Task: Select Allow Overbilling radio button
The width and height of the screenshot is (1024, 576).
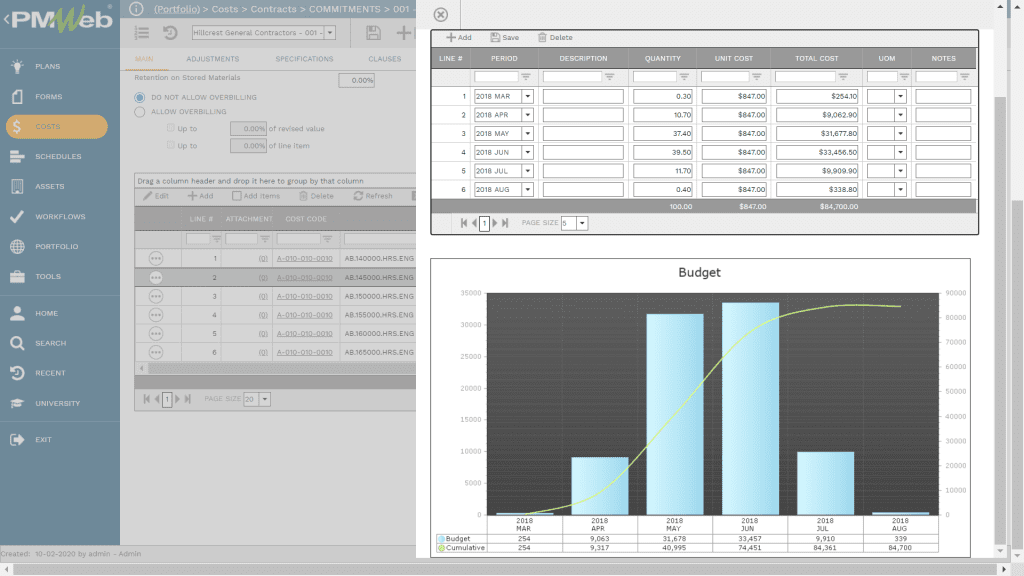Action: tap(140, 112)
